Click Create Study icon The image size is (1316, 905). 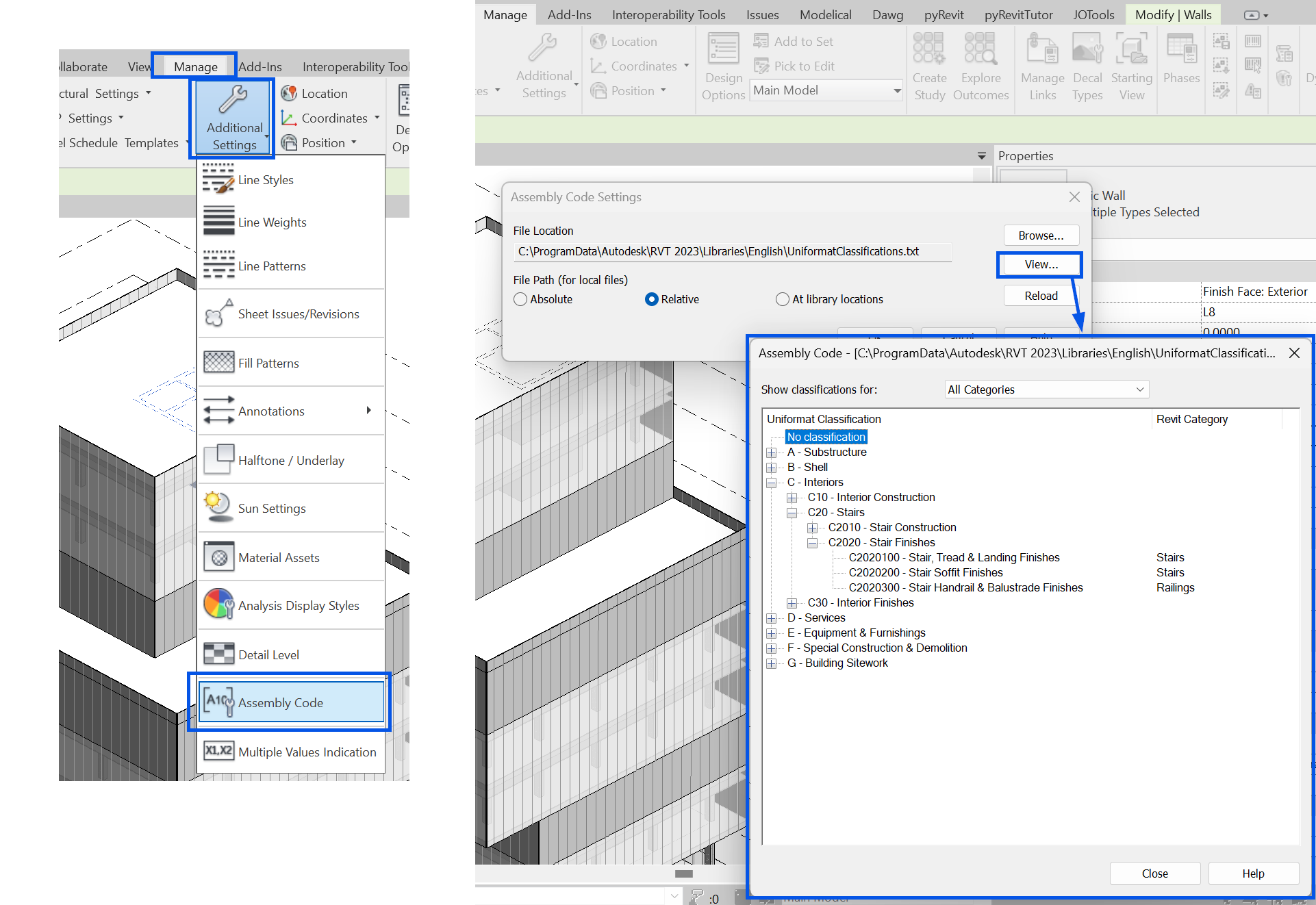click(x=928, y=48)
